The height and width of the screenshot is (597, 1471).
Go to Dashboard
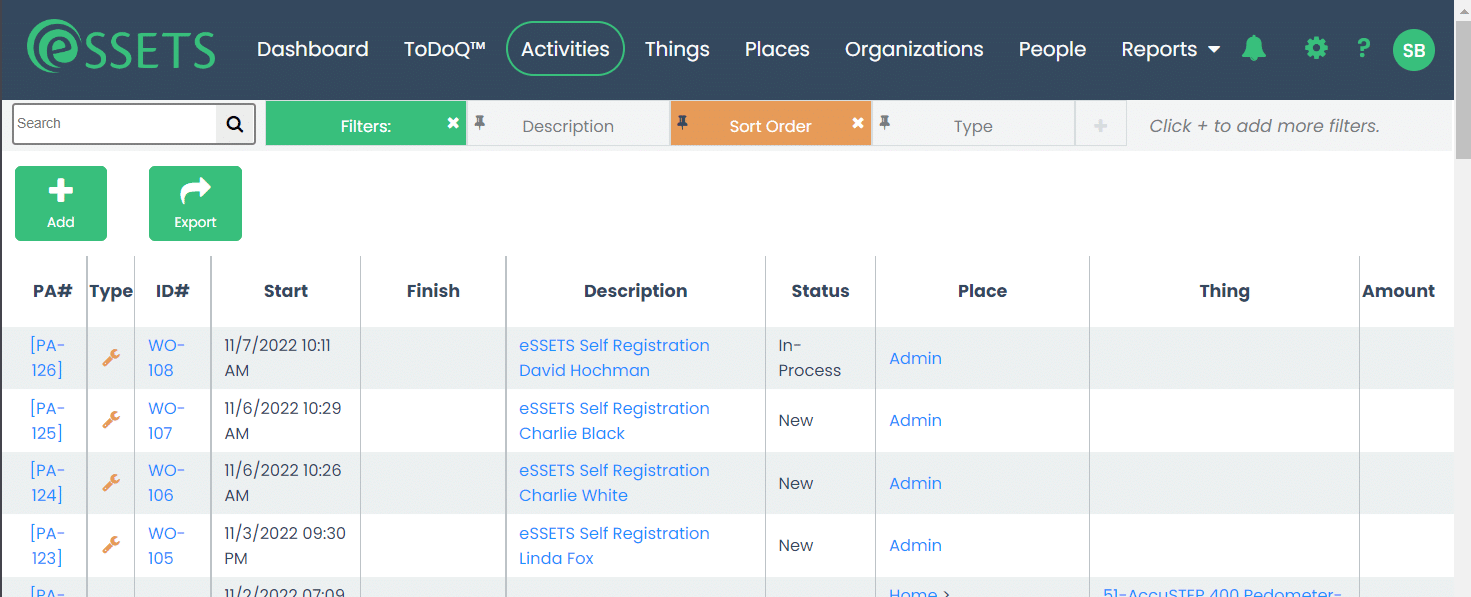313,49
